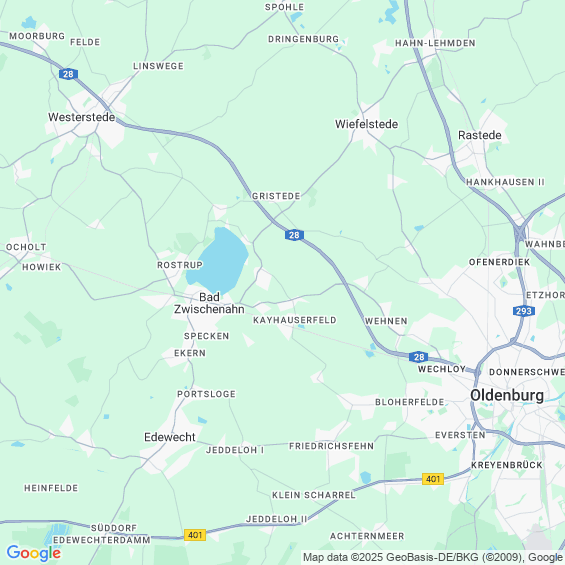Click the yellow 401 shield near Kreyenbrück
Viewport: 565px width, 565px height.
(433, 479)
